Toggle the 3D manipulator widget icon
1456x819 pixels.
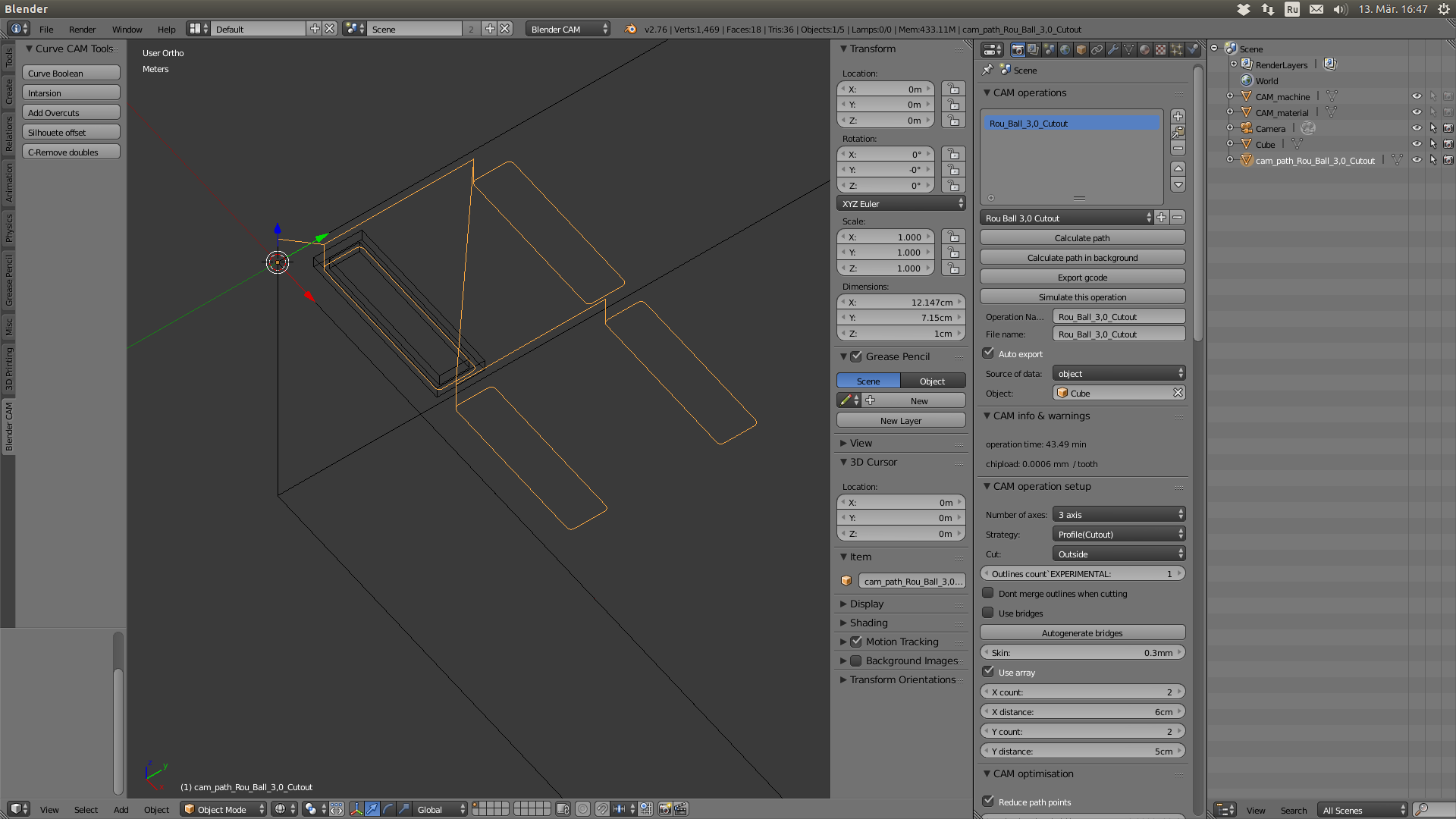[x=356, y=809]
